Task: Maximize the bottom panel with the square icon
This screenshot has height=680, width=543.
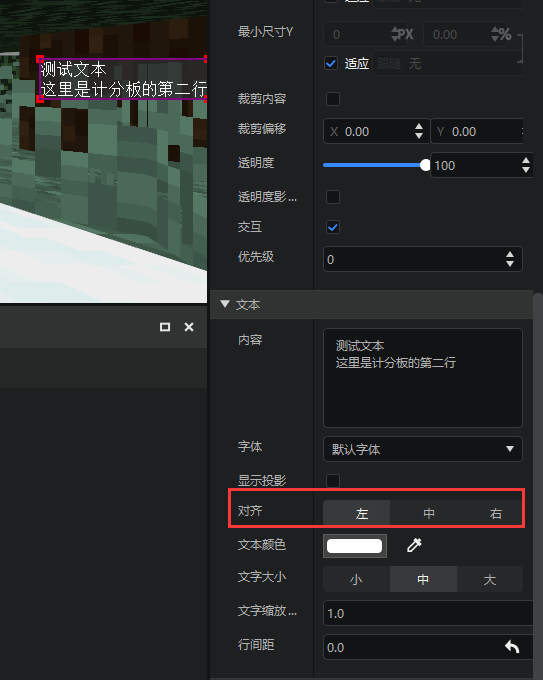Action: tap(165, 327)
